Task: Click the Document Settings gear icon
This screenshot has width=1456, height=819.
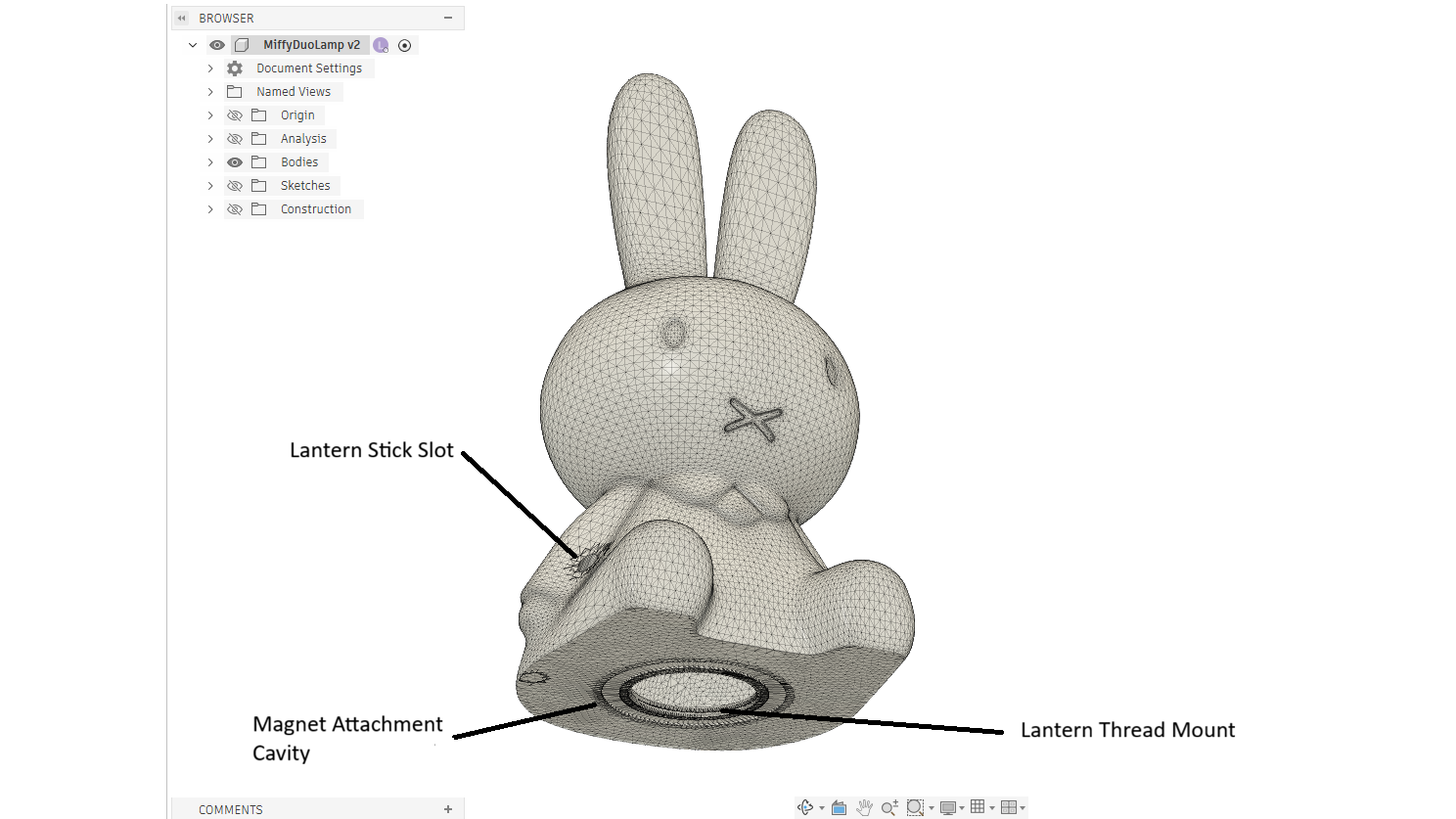Action: click(235, 68)
